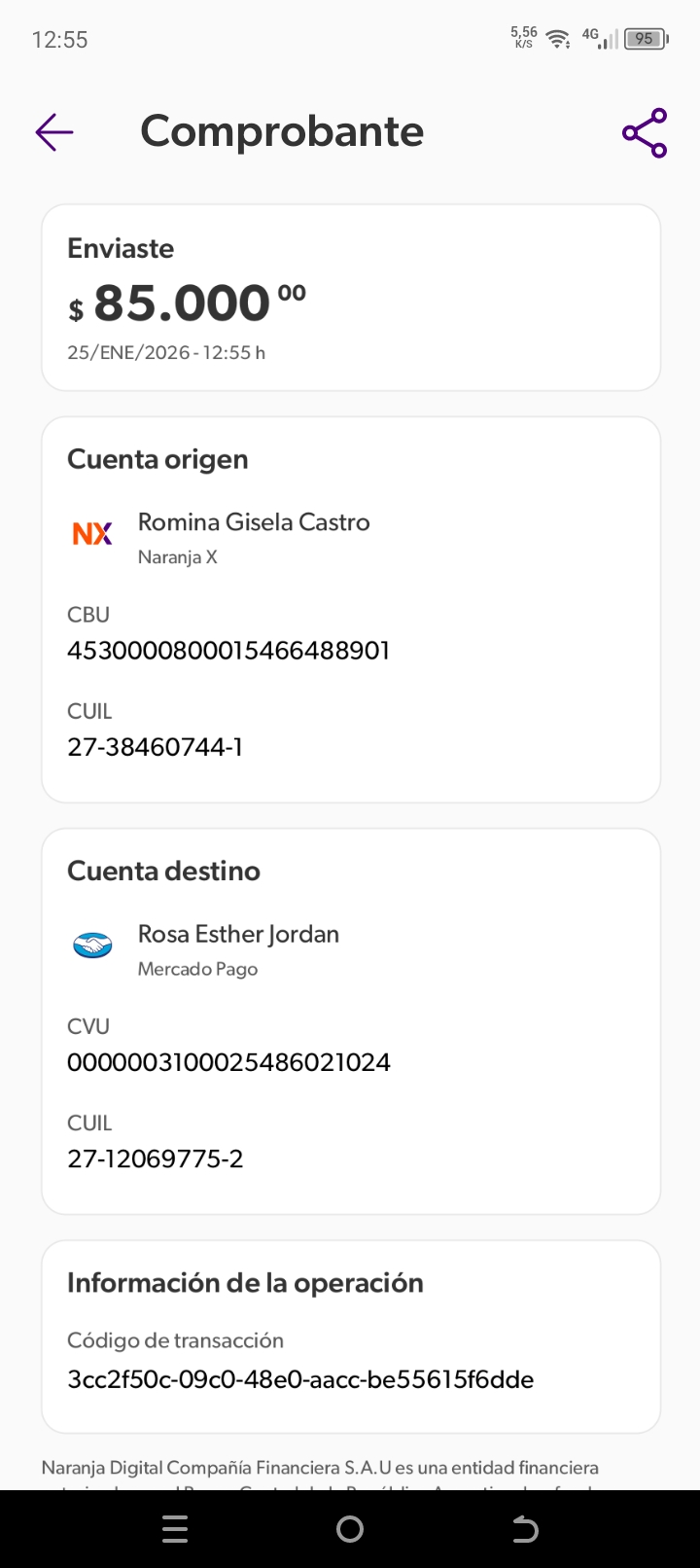Screen dimensions: 700x1568
Task: Tap sender name Romina Gisela Castro
Action: pyautogui.click(x=254, y=522)
